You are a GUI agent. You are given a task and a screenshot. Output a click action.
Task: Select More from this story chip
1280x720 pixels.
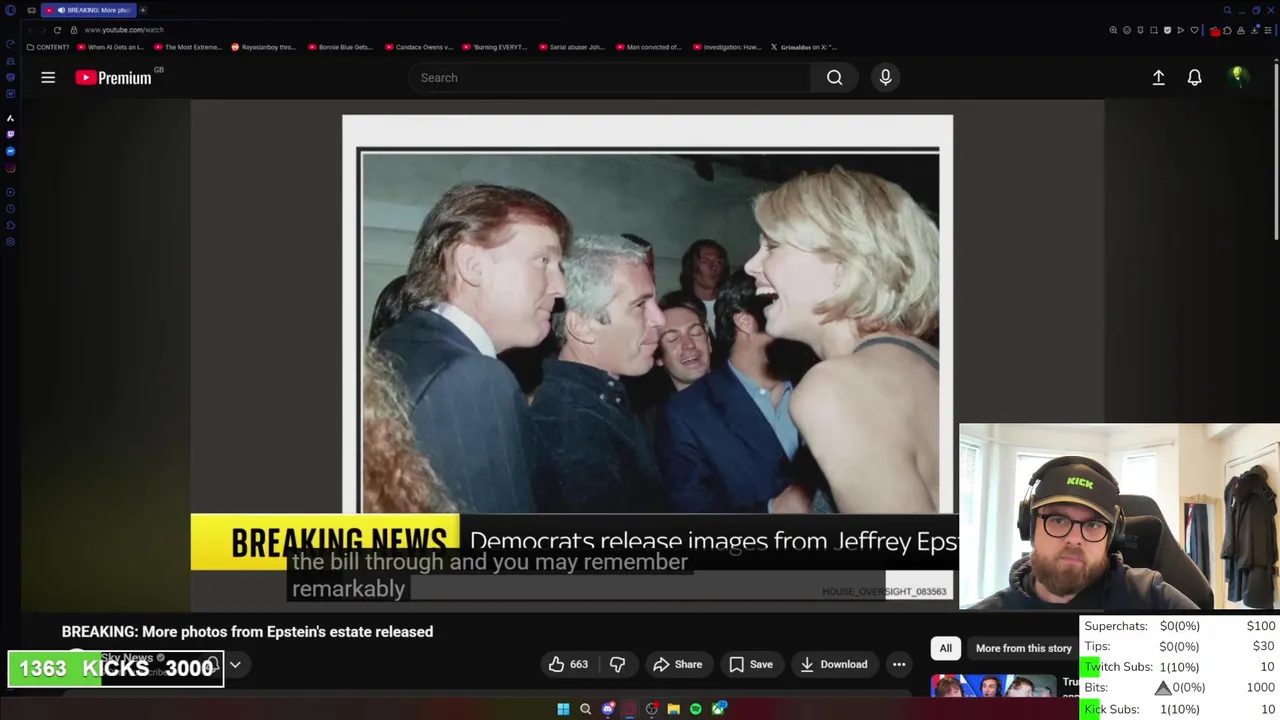pos(1023,648)
